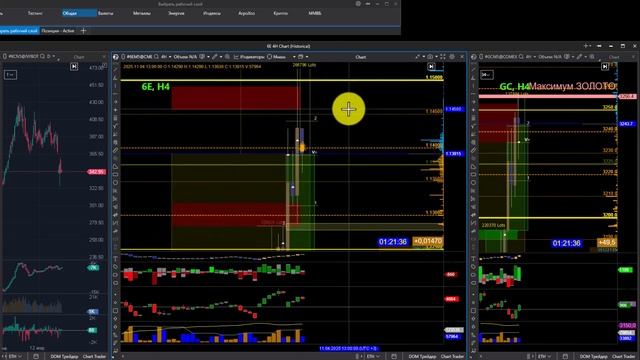Screen dimensions: 640x360
Task: Select the pencil drawing icon in 6E toolbar
Action: point(215,57)
